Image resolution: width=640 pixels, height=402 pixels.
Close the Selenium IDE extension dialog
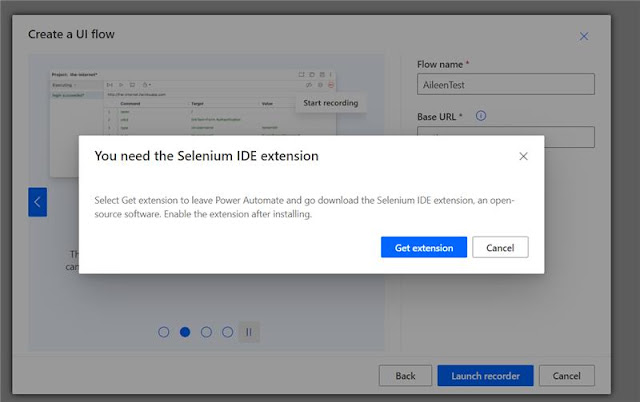523,156
